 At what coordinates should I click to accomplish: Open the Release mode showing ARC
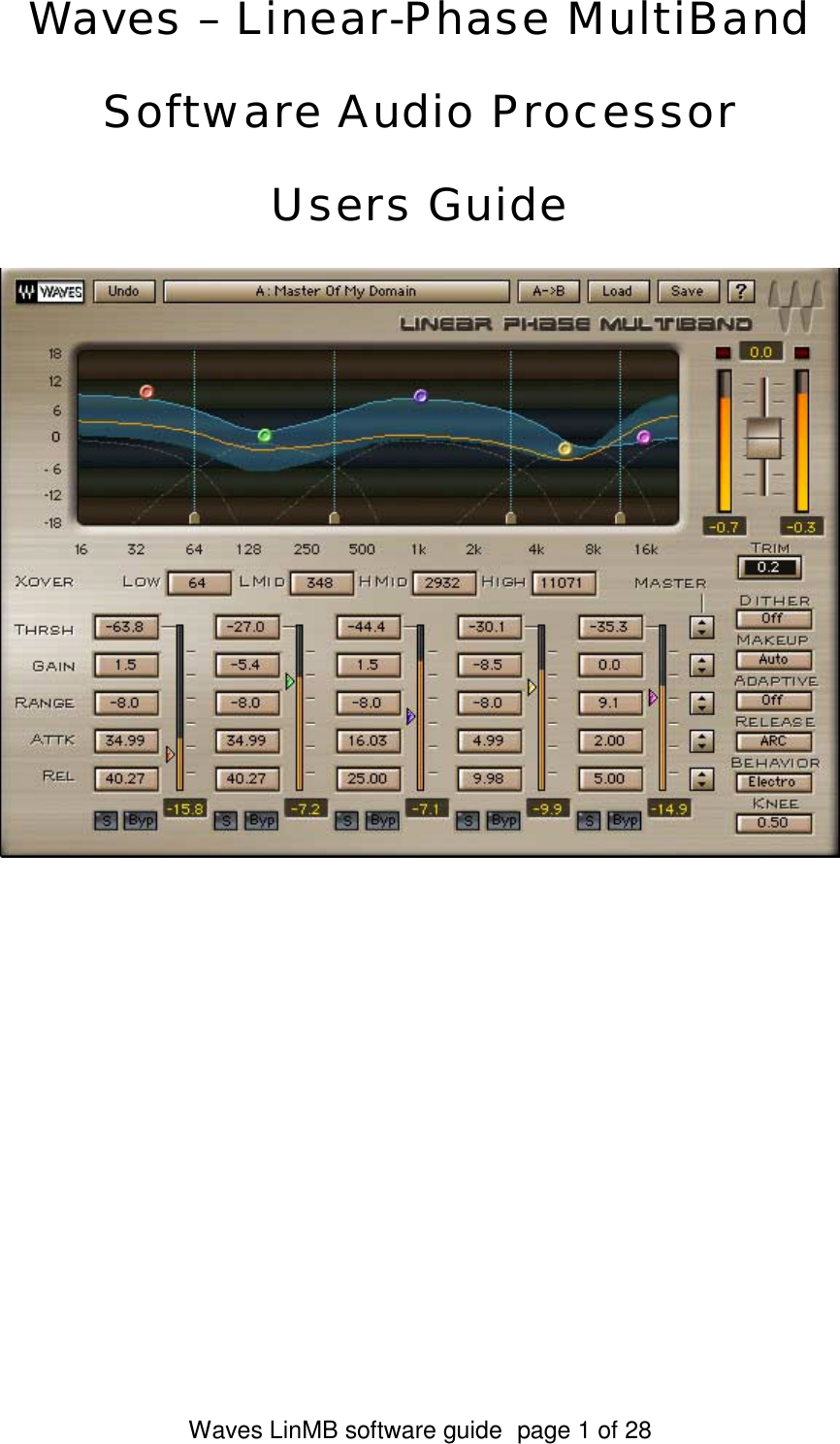point(773,740)
